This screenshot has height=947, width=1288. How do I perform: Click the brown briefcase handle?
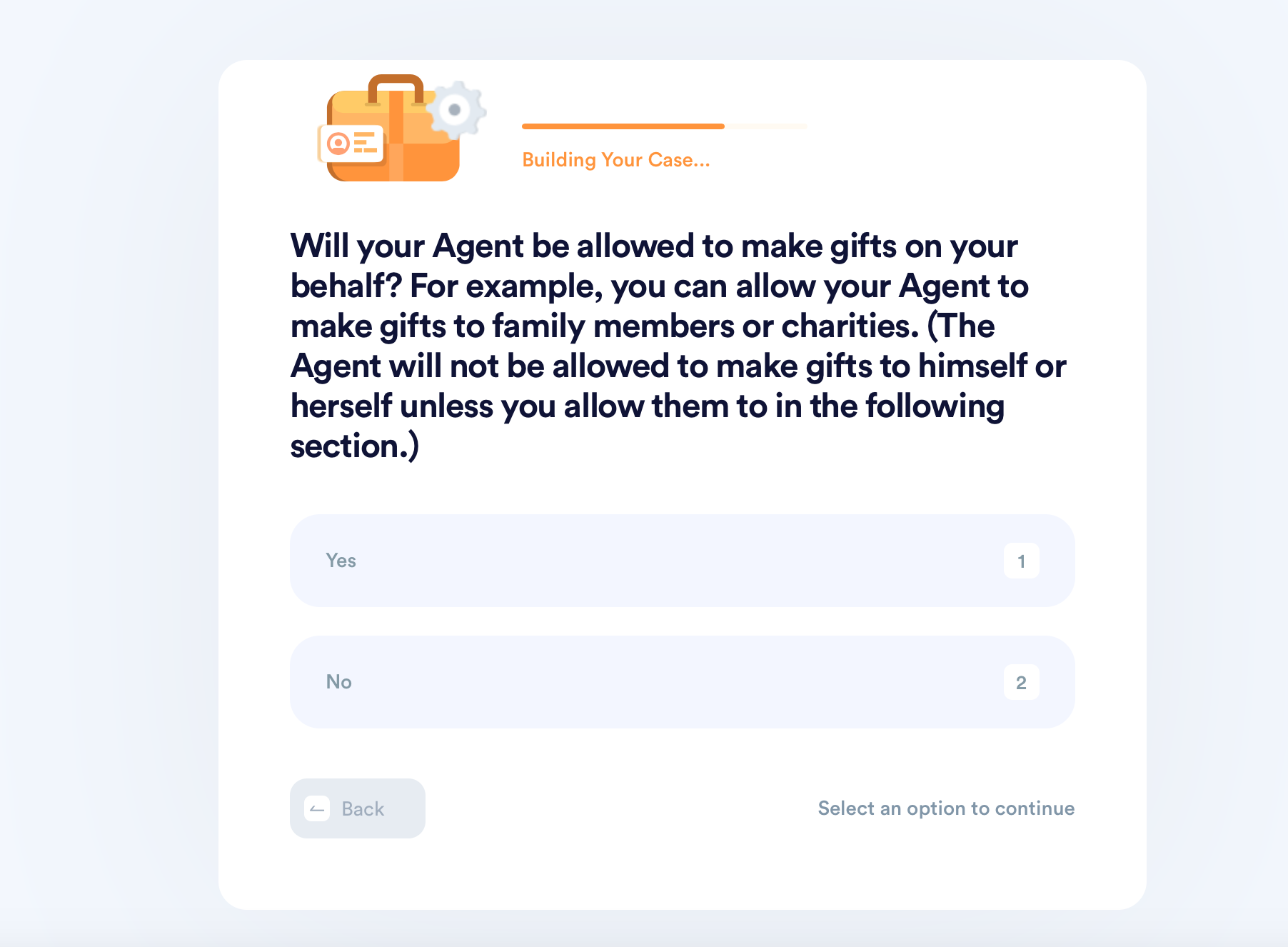pos(396,89)
